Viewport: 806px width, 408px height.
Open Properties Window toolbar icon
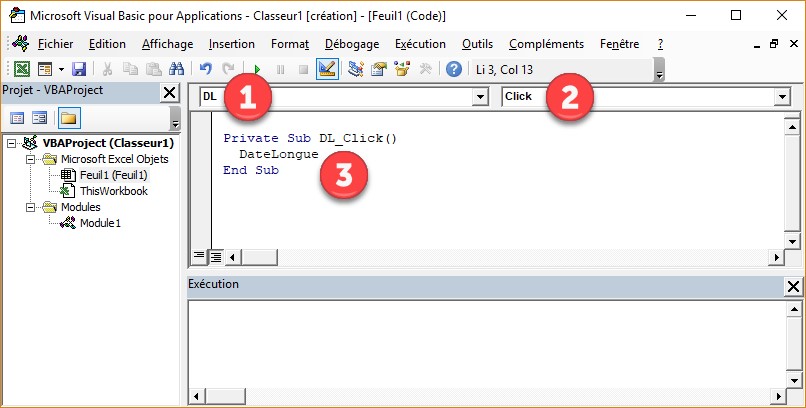(x=379, y=69)
